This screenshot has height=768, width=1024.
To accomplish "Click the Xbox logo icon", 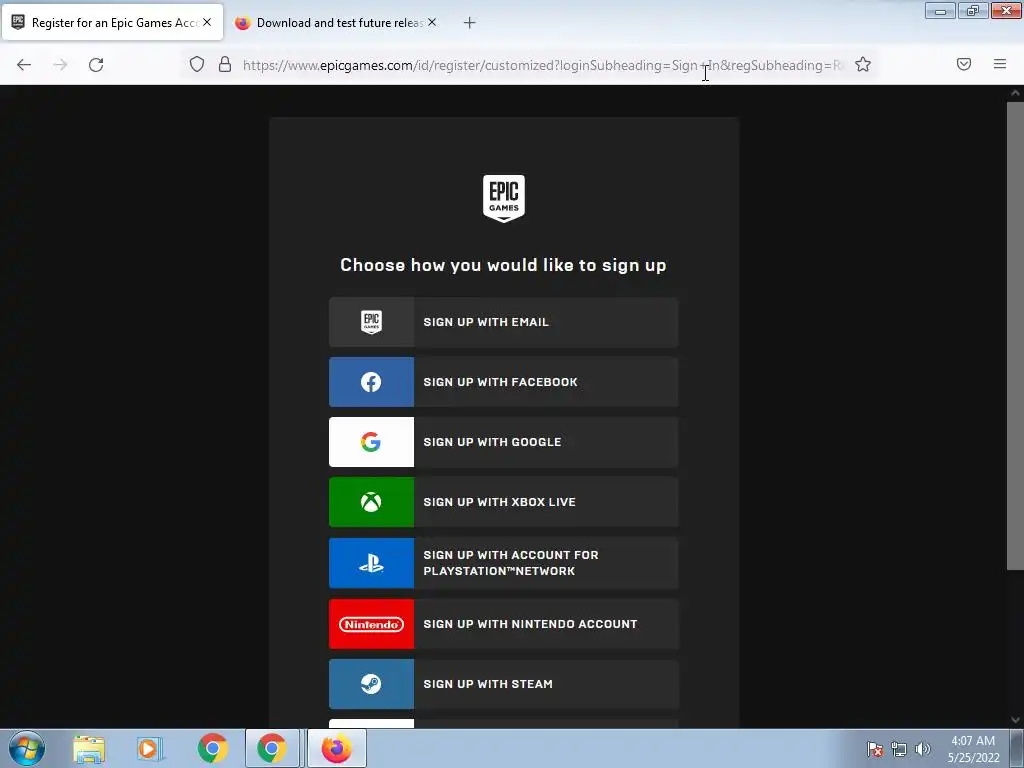I will [x=371, y=502].
